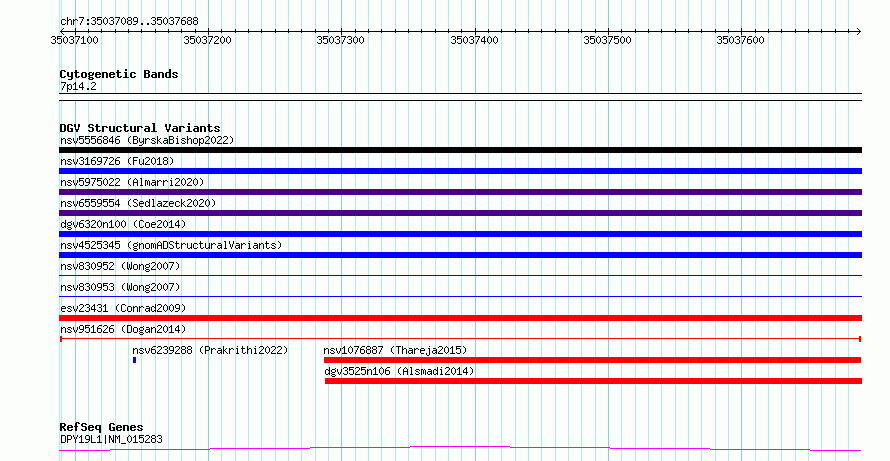Click the purple nsv6559554 variant bar
The image size is (890, 461).
tap(460, 213)
